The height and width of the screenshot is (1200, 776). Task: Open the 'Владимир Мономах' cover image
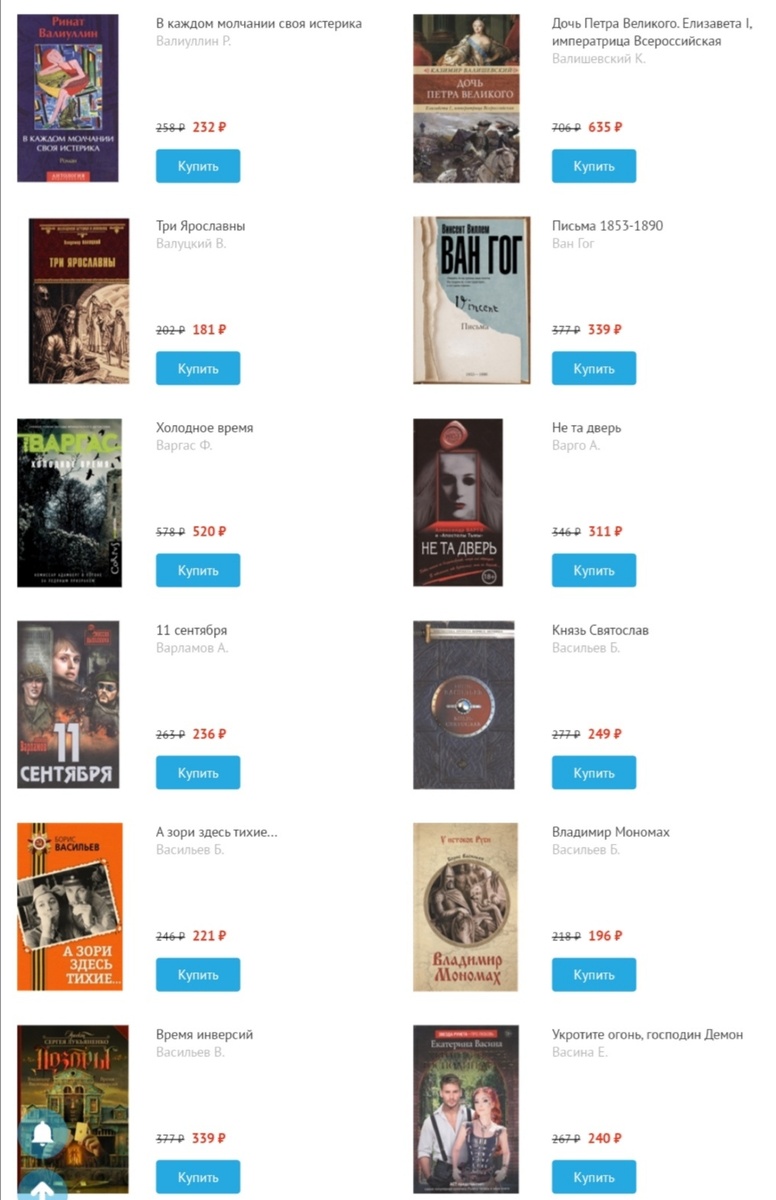pyautogui.click(x=465, y=907)
